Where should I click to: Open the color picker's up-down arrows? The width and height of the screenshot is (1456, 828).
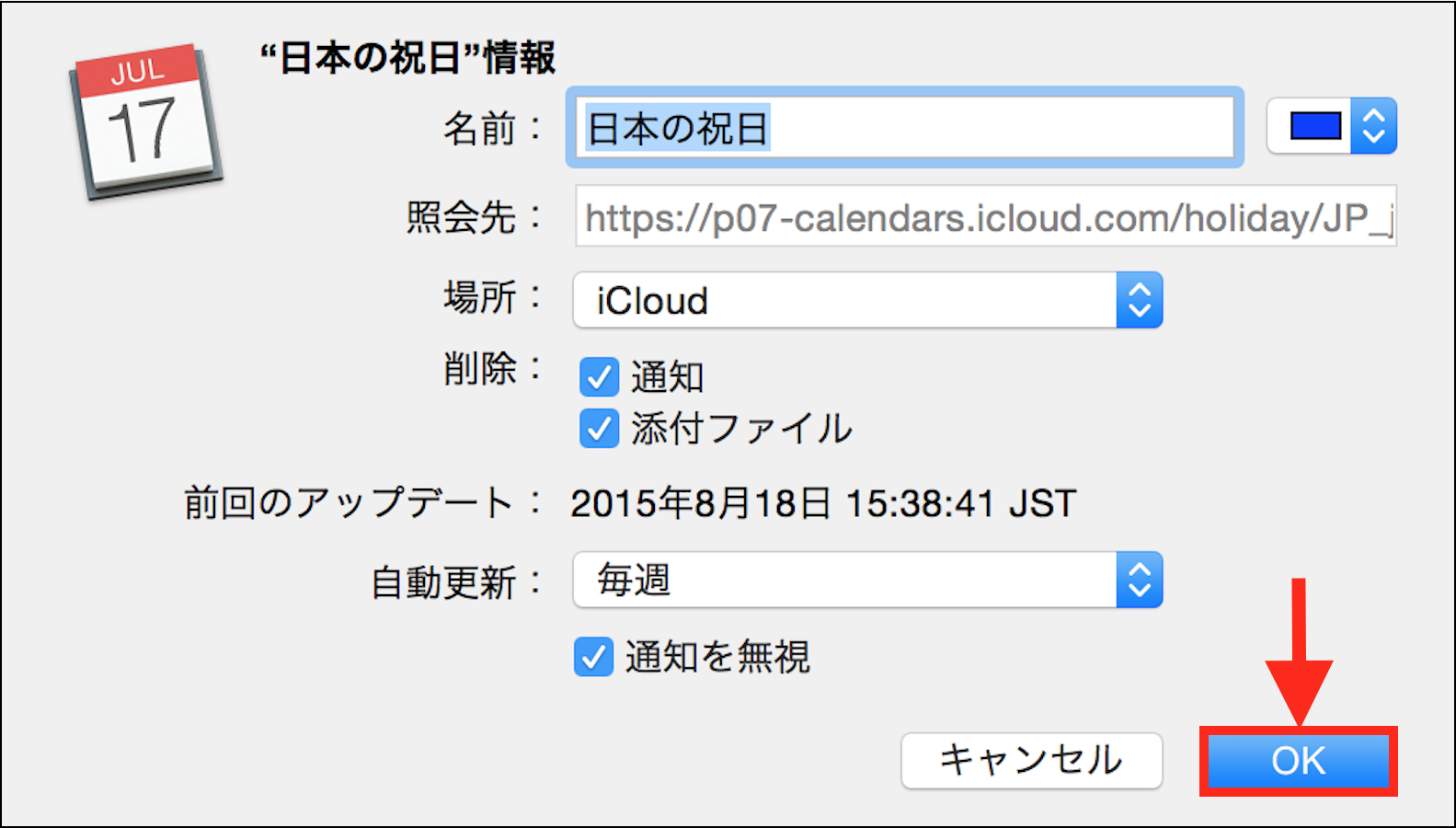[1374, 126]
